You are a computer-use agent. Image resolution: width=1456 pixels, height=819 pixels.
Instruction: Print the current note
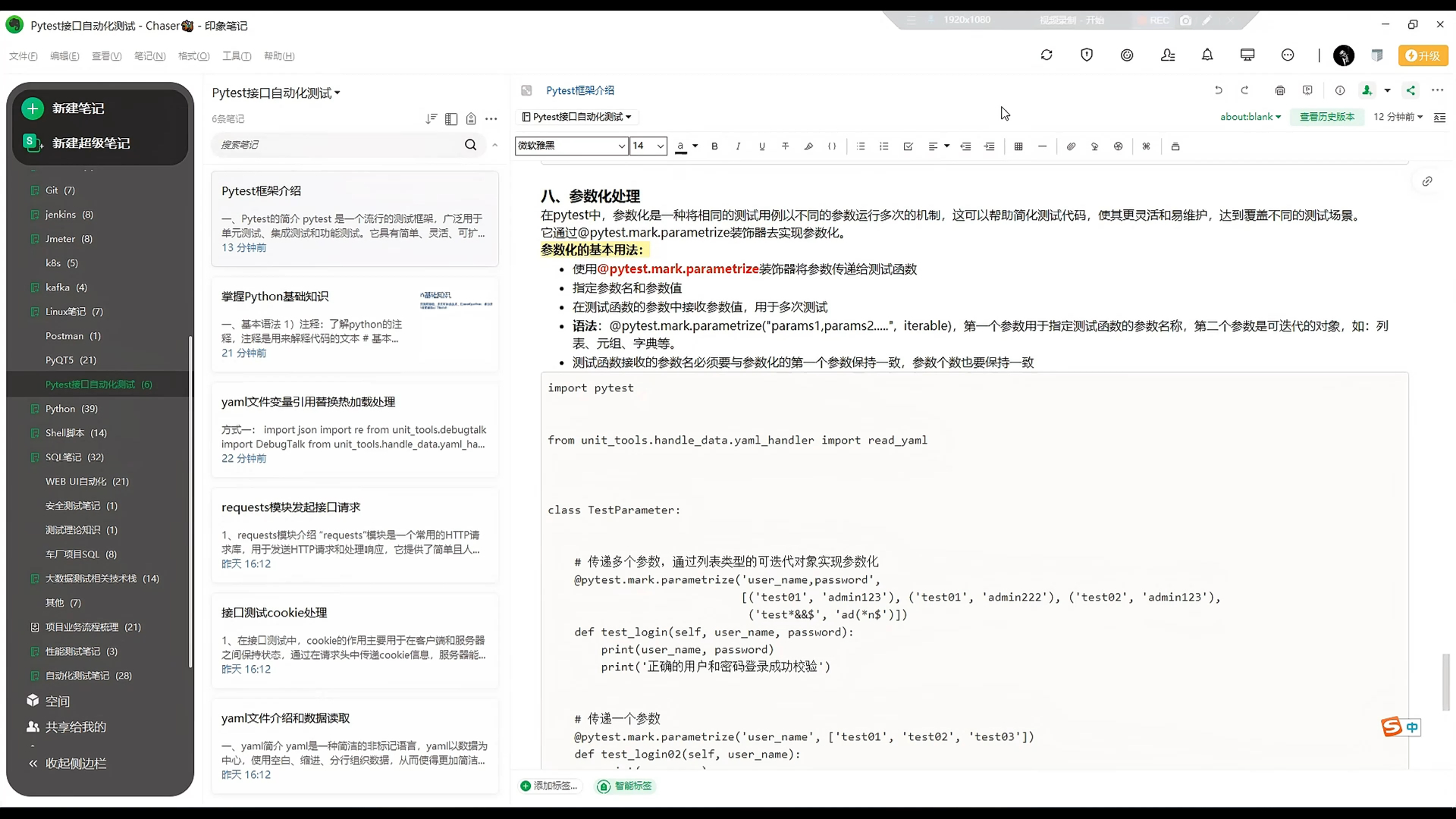point(1280,90)
